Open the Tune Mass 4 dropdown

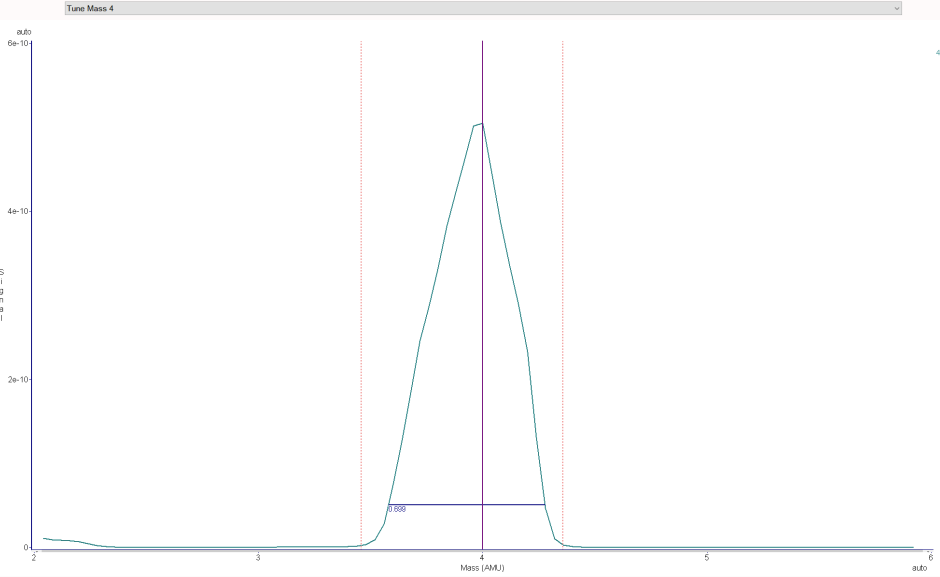pos(483,8)
